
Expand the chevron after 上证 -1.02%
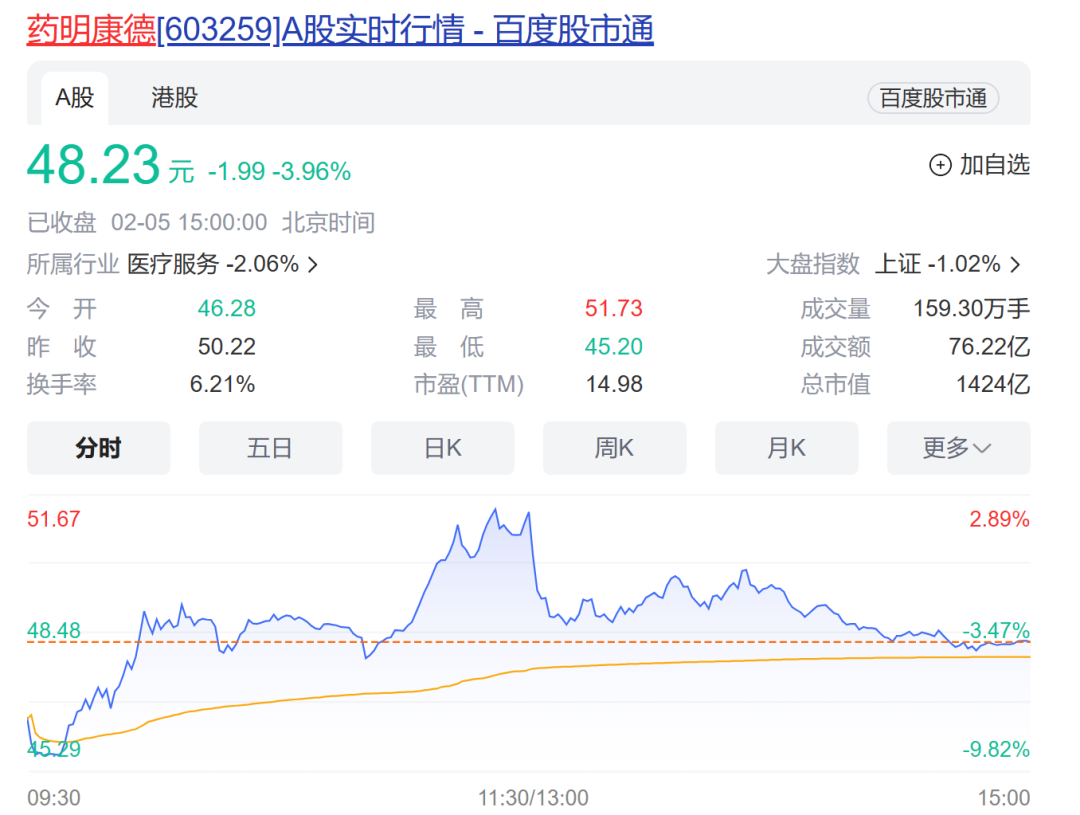pyautogui.click(x=1015, y=265)
